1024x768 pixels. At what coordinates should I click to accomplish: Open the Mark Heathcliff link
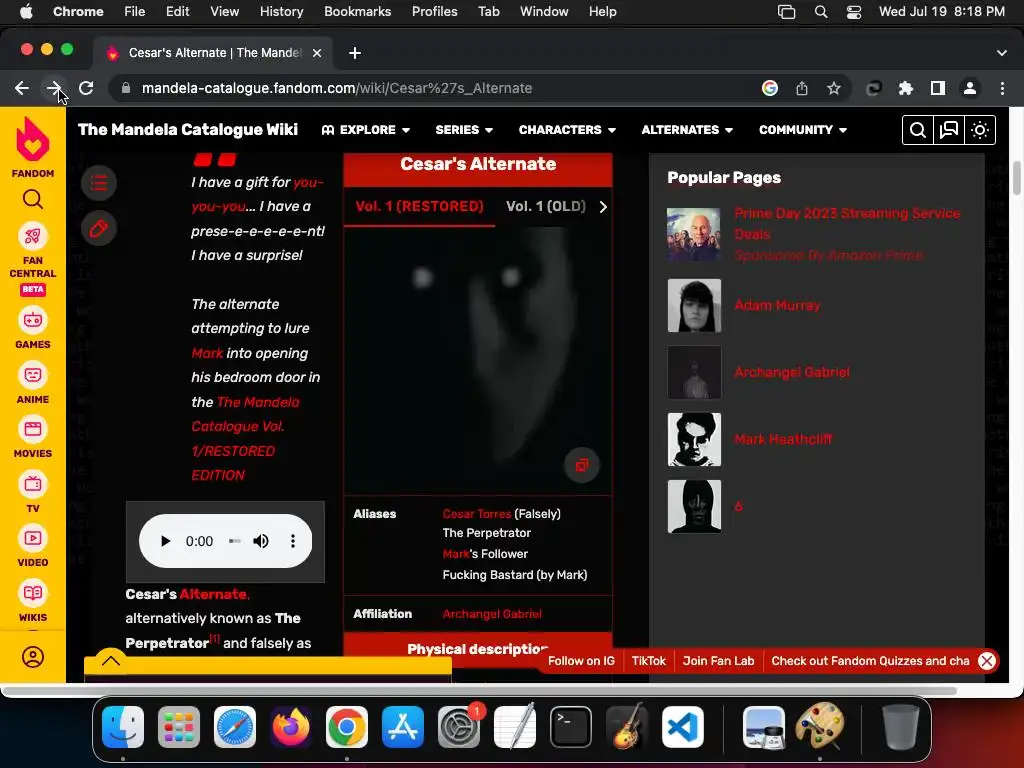[783, 440]
